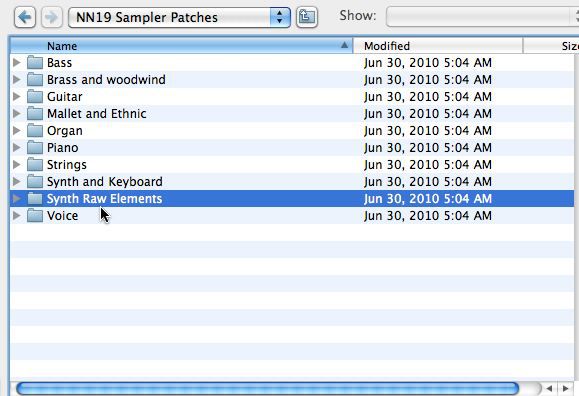Click the Brass and woodwind folder icon
Image resolution: width=579 pixels, height=396 pixels.
[35, 79]
